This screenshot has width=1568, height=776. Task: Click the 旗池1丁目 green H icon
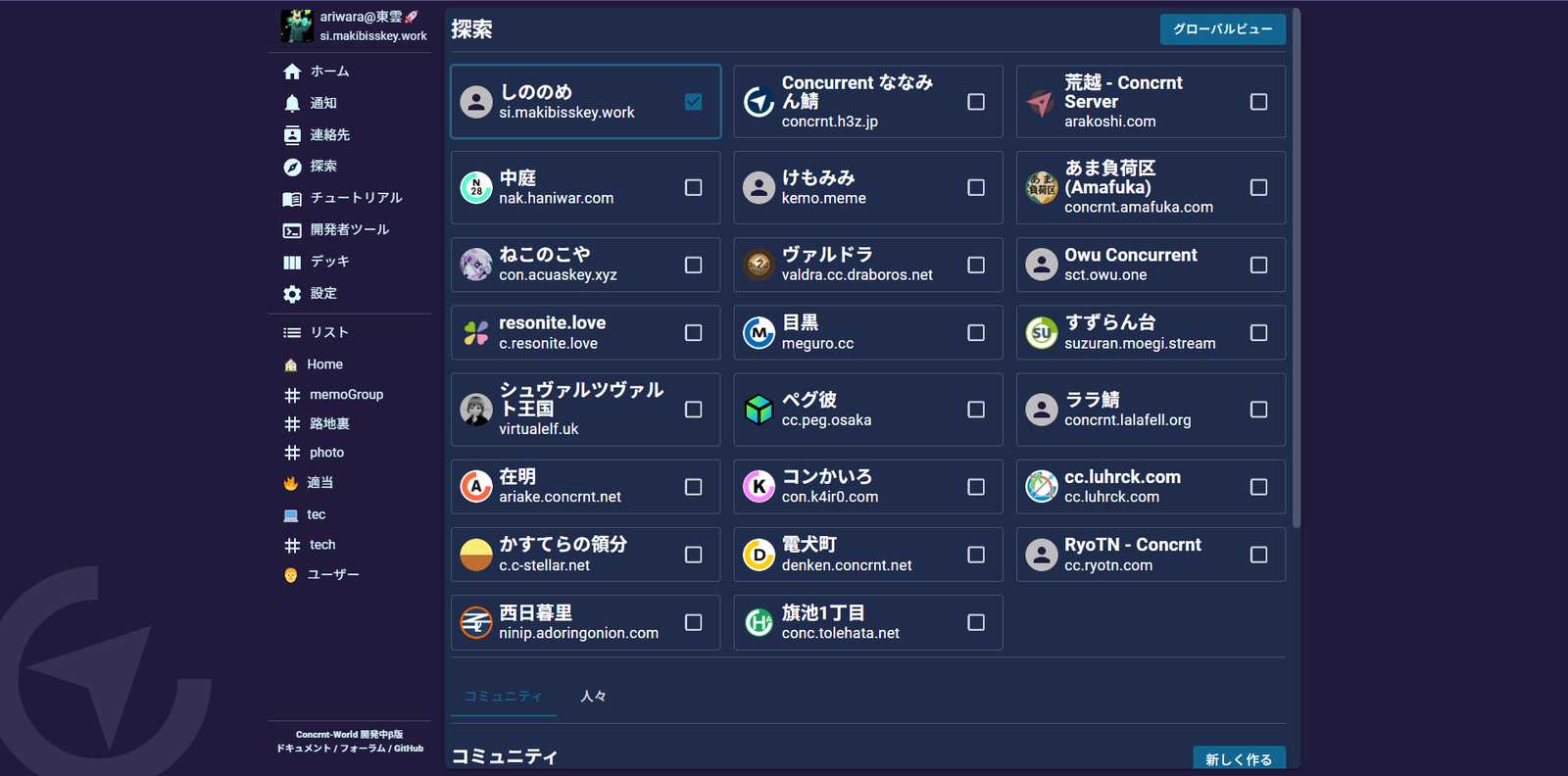759,622
